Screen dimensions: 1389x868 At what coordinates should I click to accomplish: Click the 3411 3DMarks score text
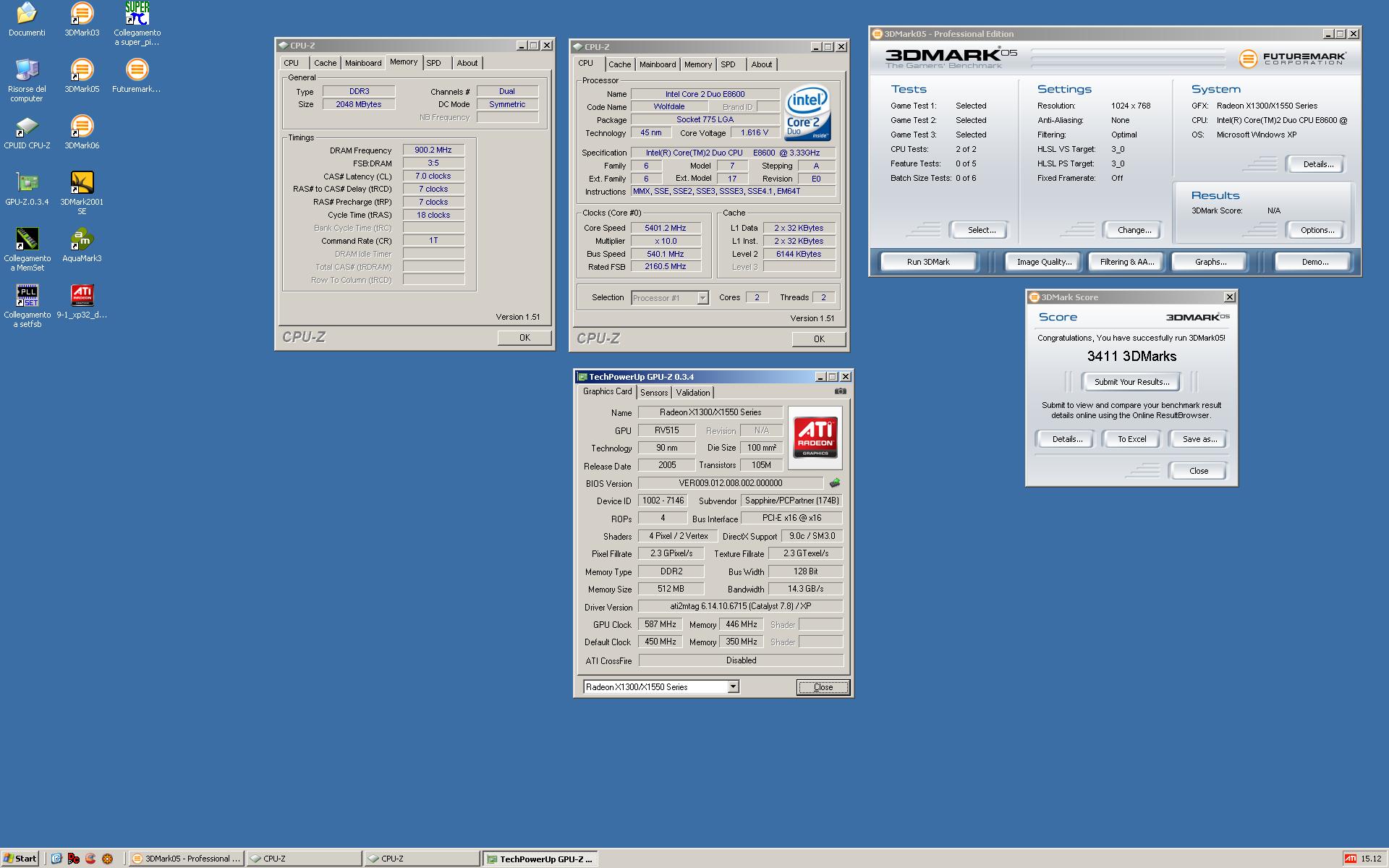(x=1131, y=356)
